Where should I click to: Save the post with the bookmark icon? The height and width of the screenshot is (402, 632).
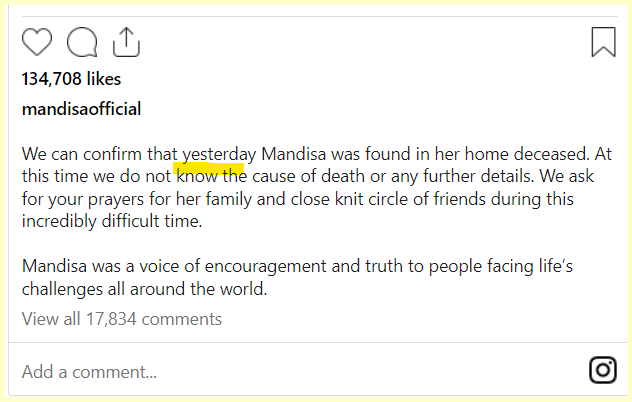pyautogui.click(x=603, y=42)
